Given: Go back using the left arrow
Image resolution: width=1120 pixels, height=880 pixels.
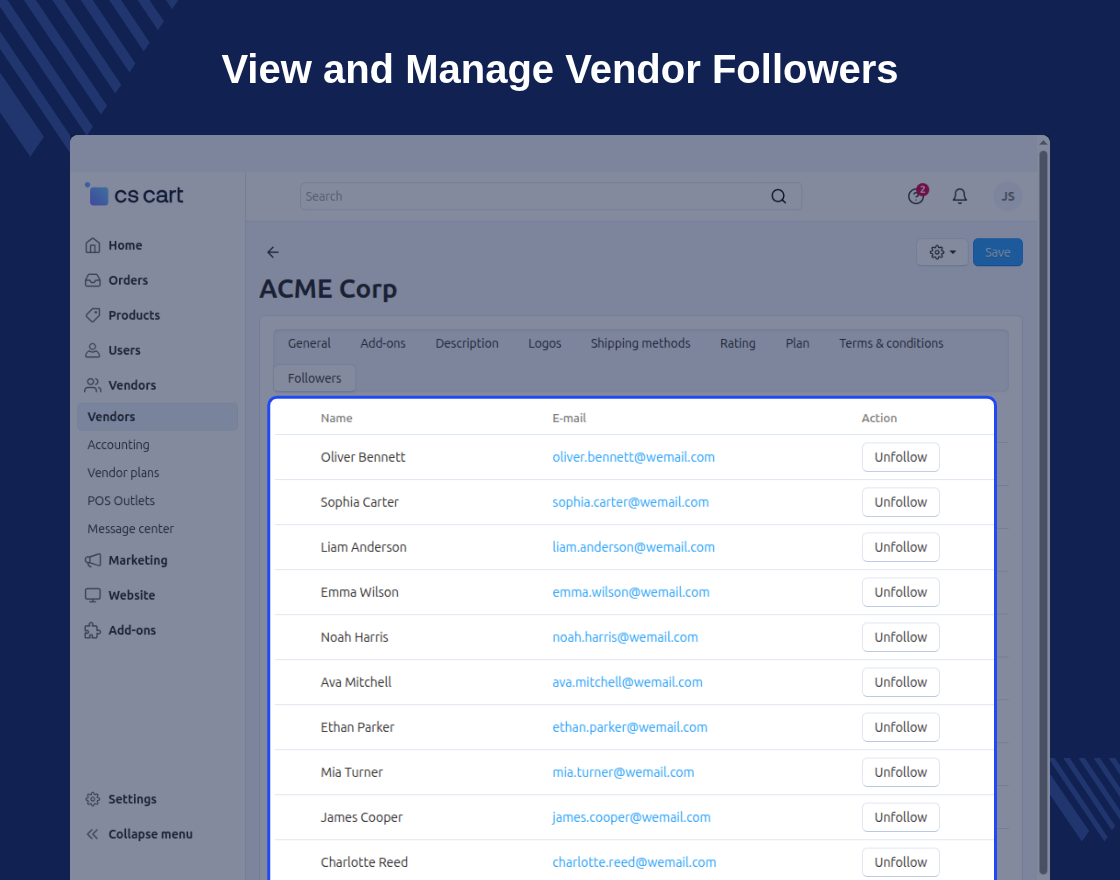Looking at the screenshot, I should coord(273,252).
